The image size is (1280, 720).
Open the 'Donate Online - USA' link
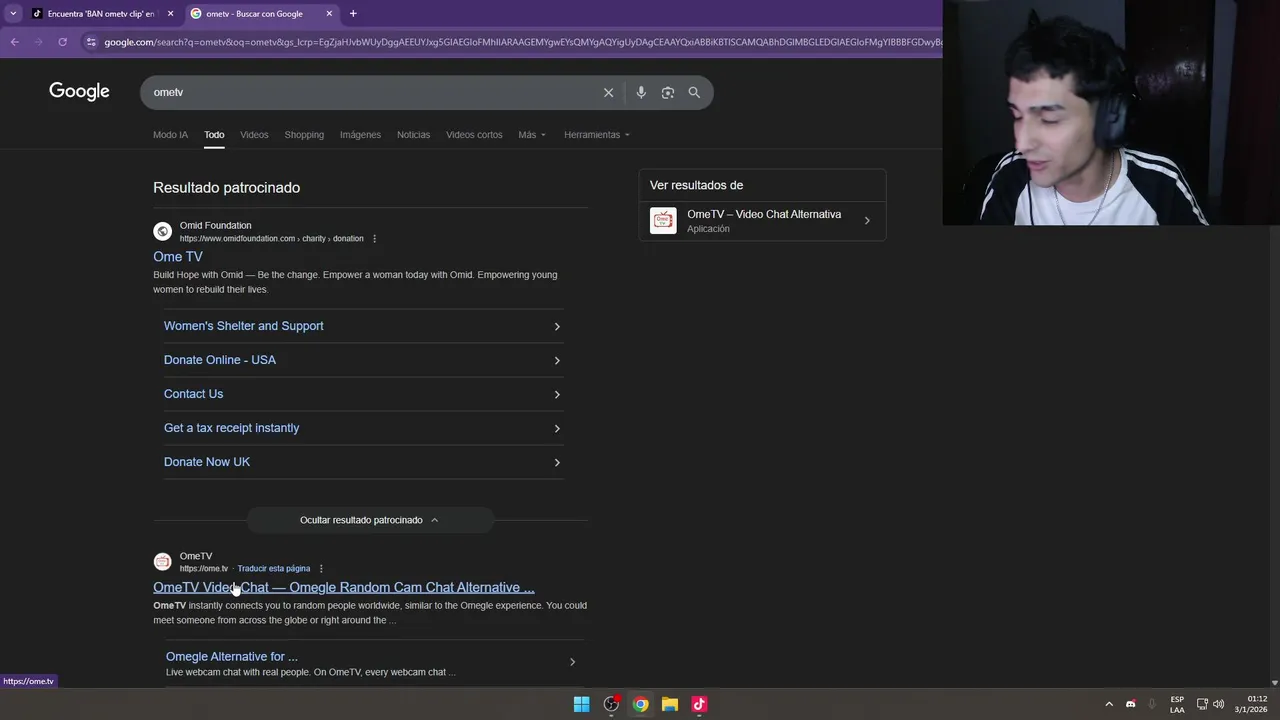220,360
